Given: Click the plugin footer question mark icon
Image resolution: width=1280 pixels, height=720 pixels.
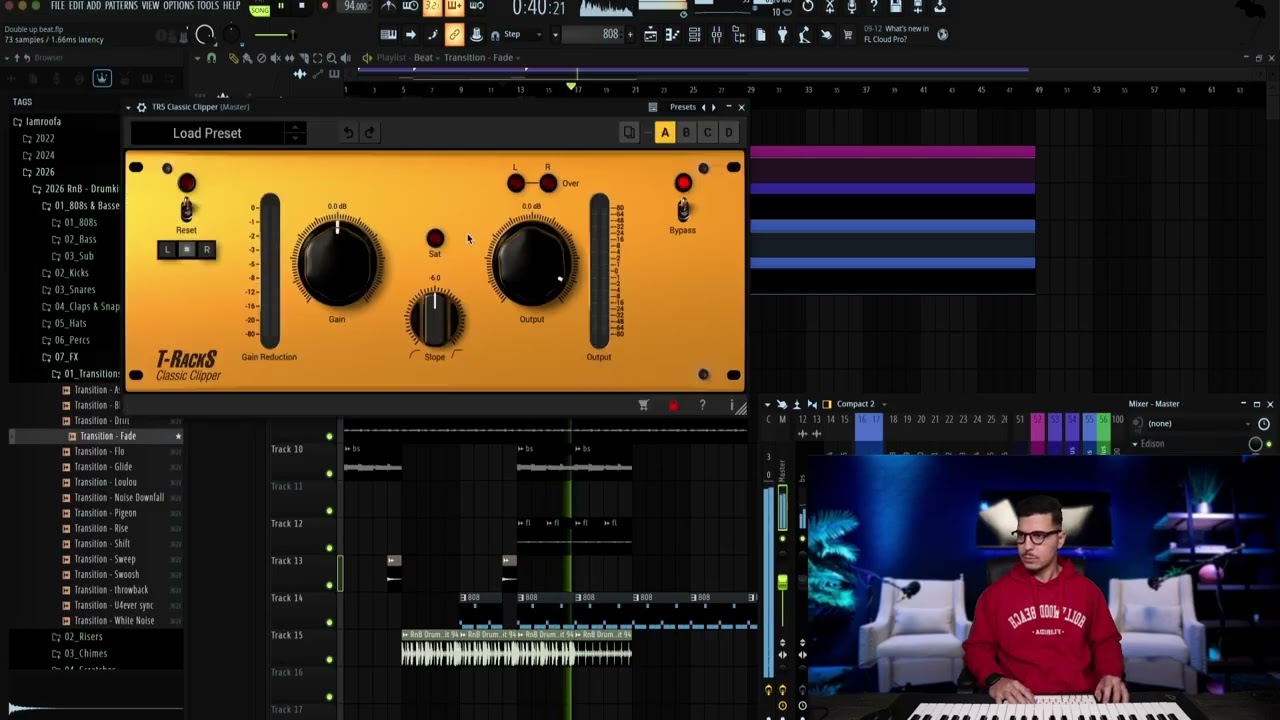Looking at the screenshot, I should click(x=702, y=405).
